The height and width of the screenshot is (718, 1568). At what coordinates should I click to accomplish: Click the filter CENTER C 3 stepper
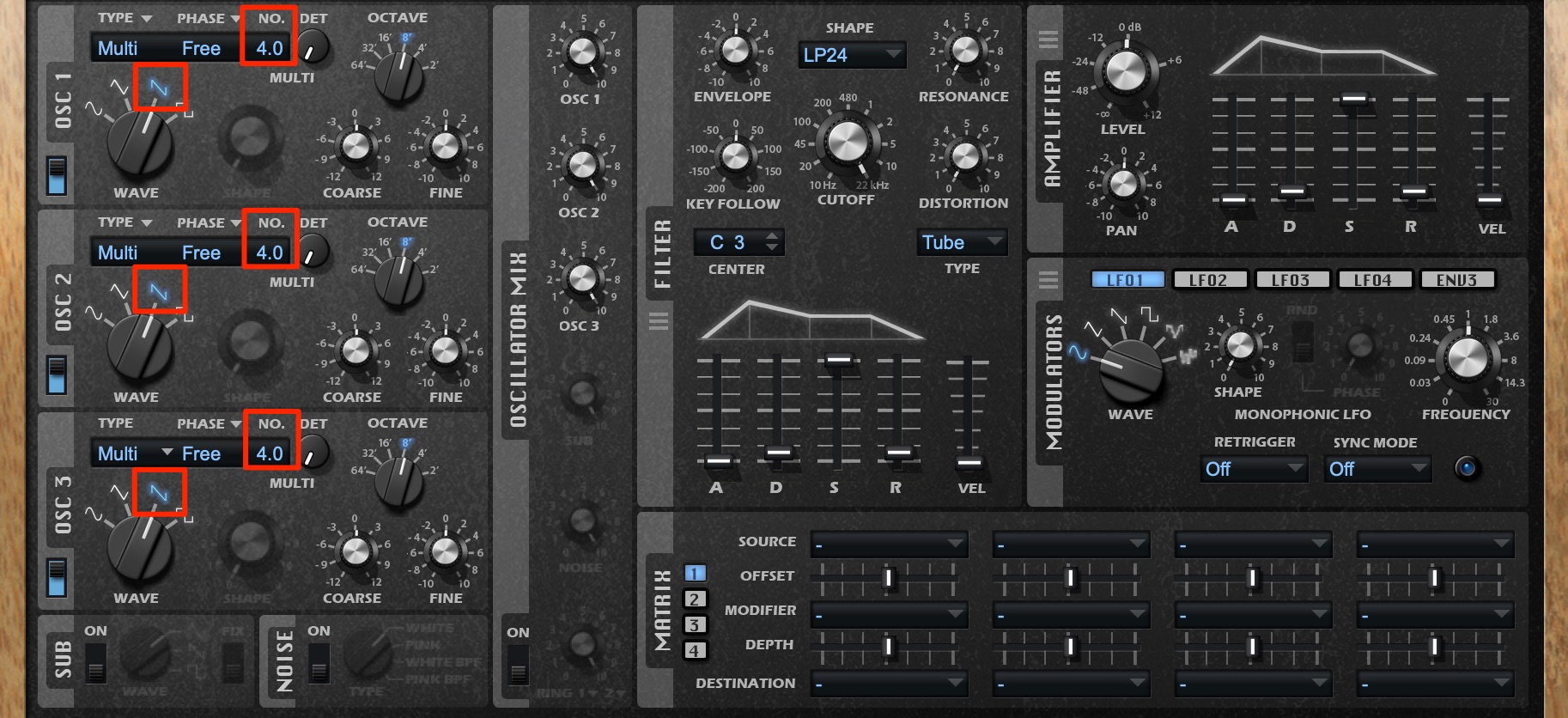click(x=738, y=242)
